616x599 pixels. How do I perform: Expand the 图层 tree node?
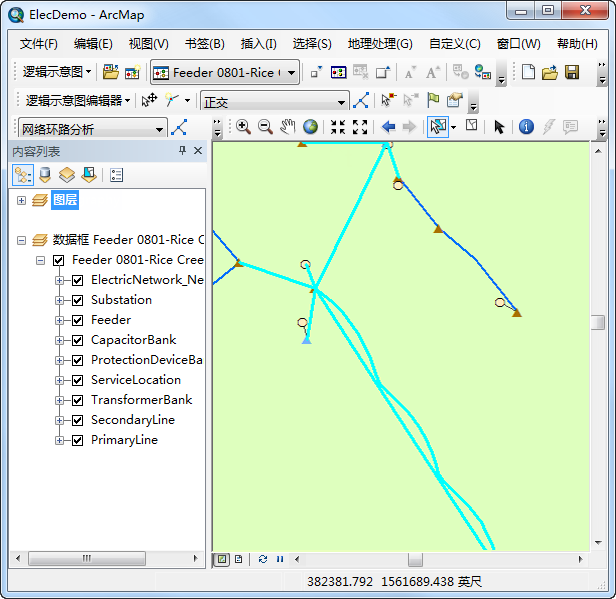point(21,200)
